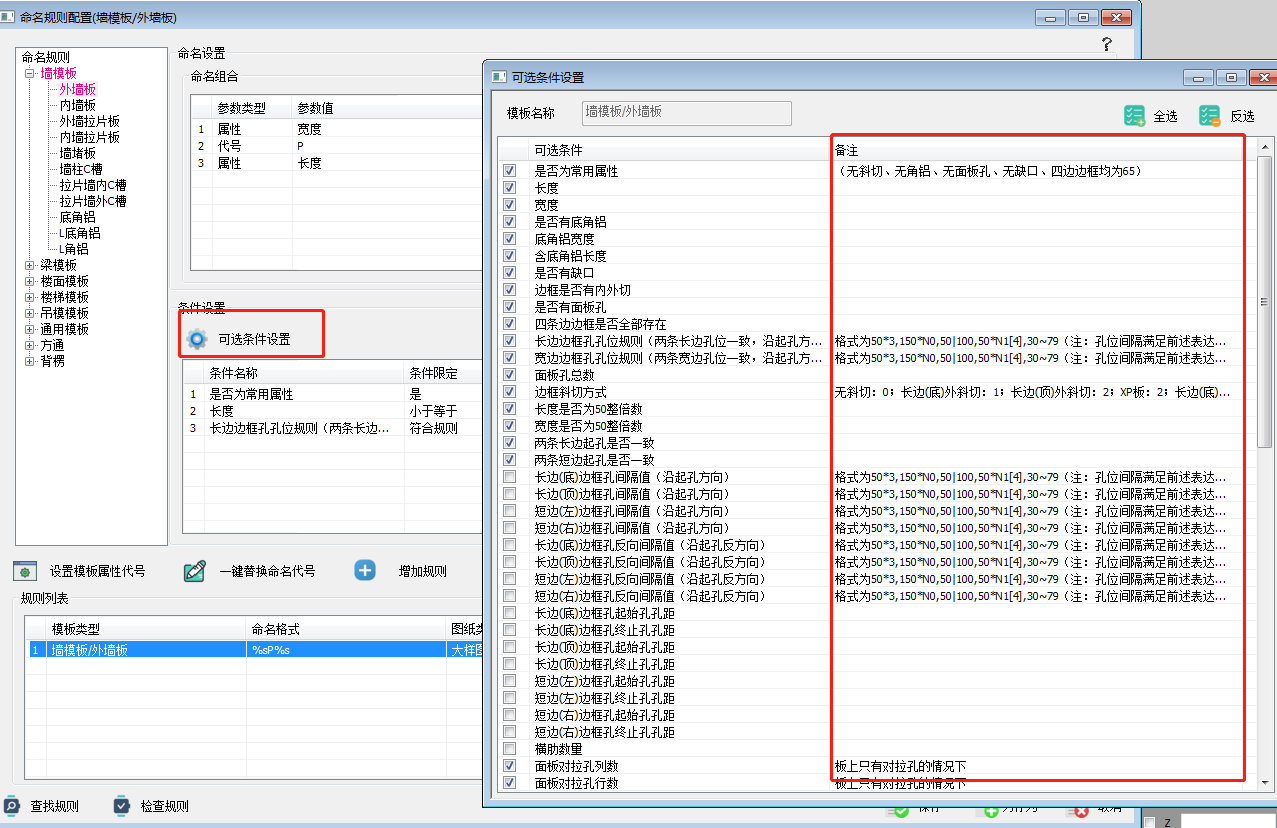The height and width of the screenshot is (828, 1277).
Task: Click the 查找规则 button label
Action: click(x=55, y=807)
